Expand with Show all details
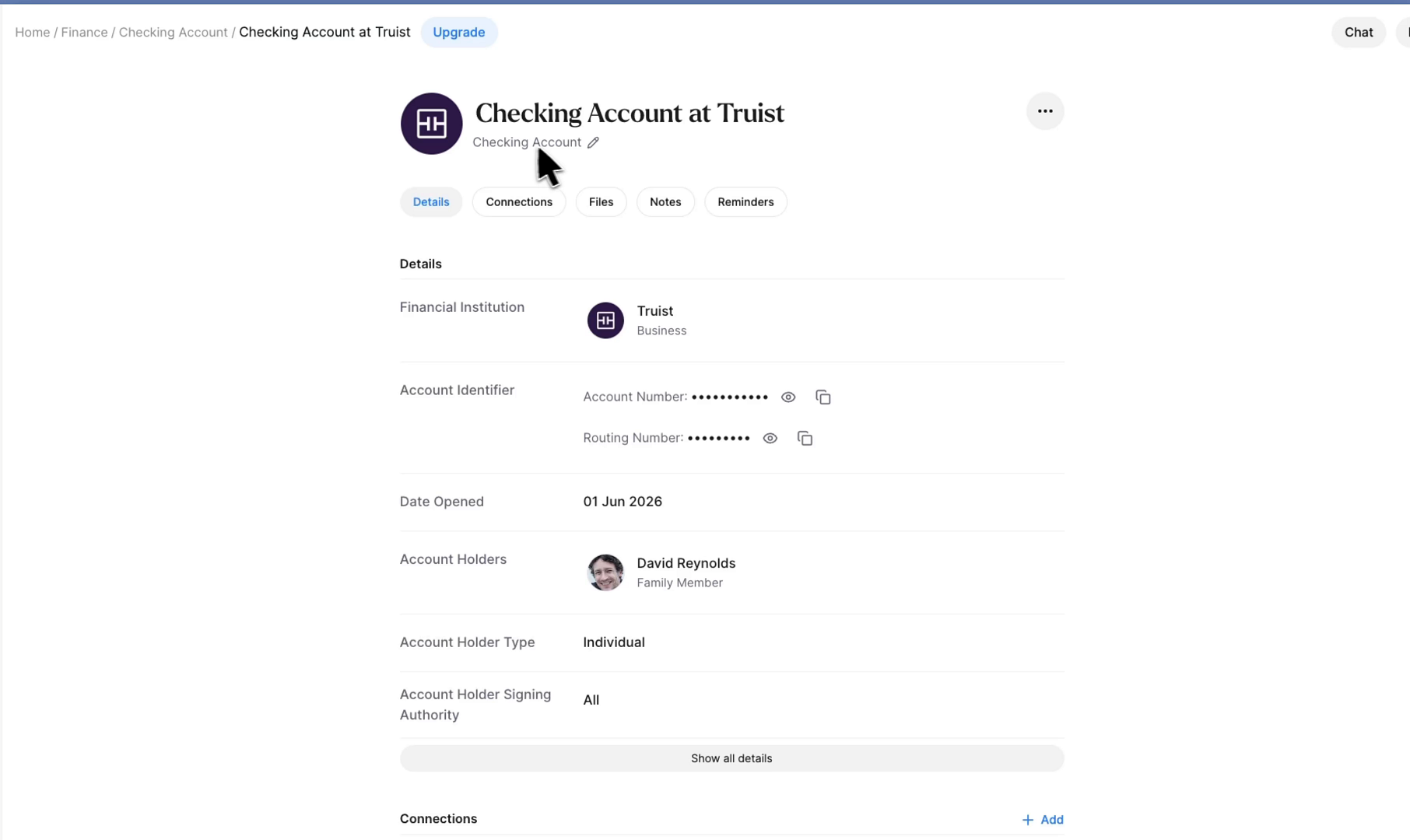1410x840 pixels. (731, 758)
